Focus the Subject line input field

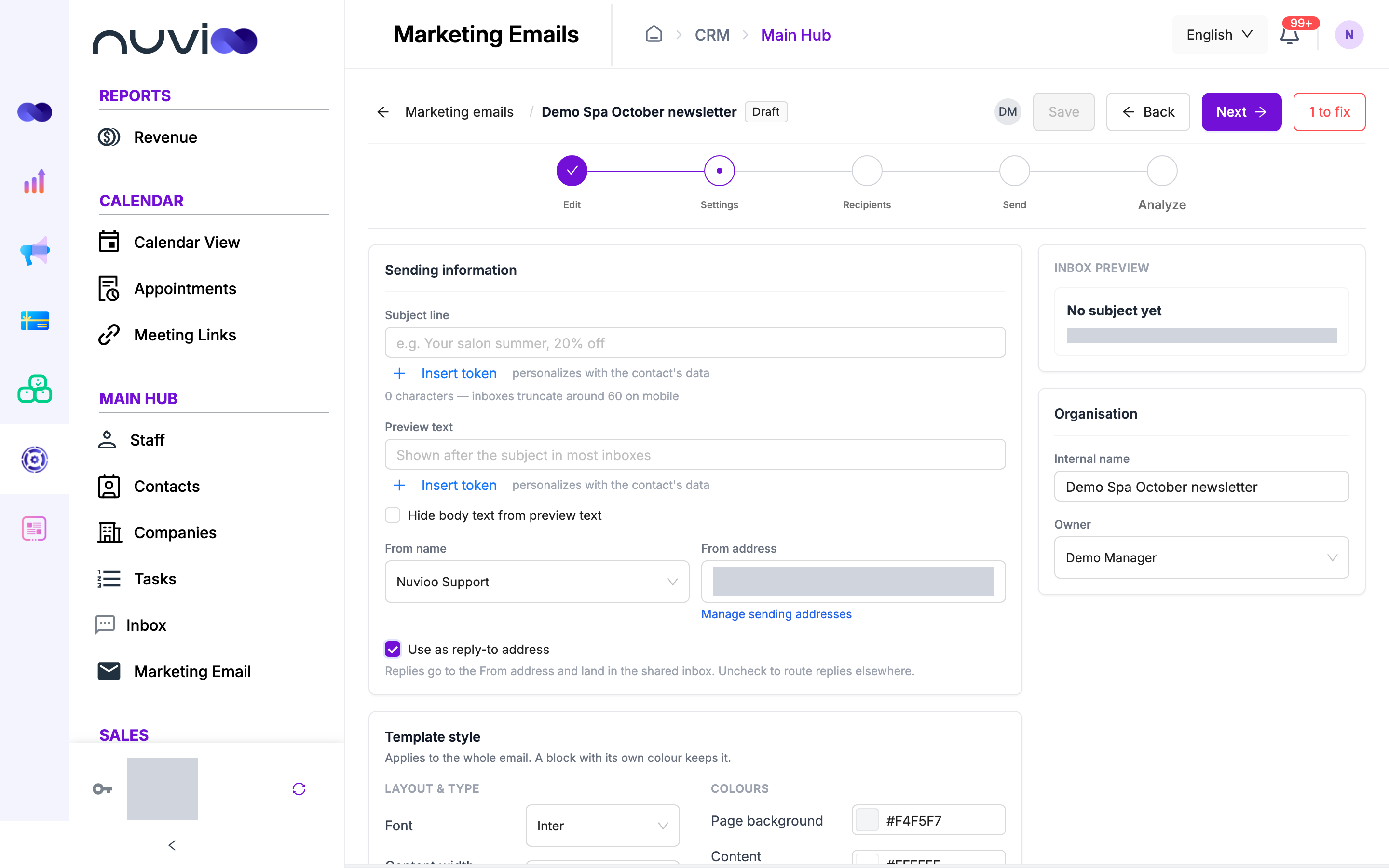pyautogui.click(x=695, y=343)
